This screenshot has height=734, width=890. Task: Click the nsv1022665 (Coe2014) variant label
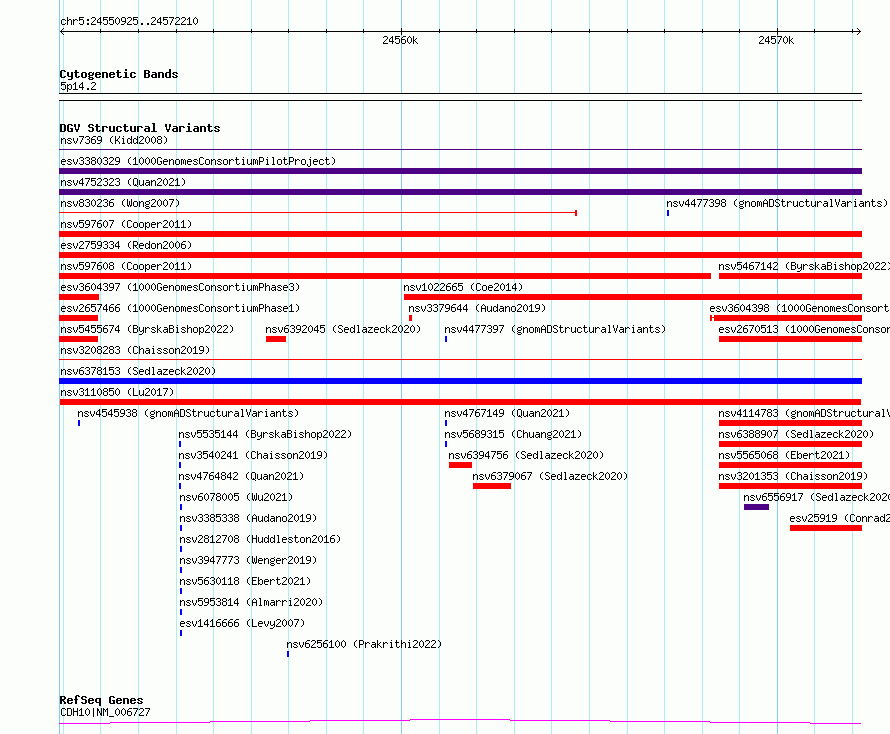(463, 287)
